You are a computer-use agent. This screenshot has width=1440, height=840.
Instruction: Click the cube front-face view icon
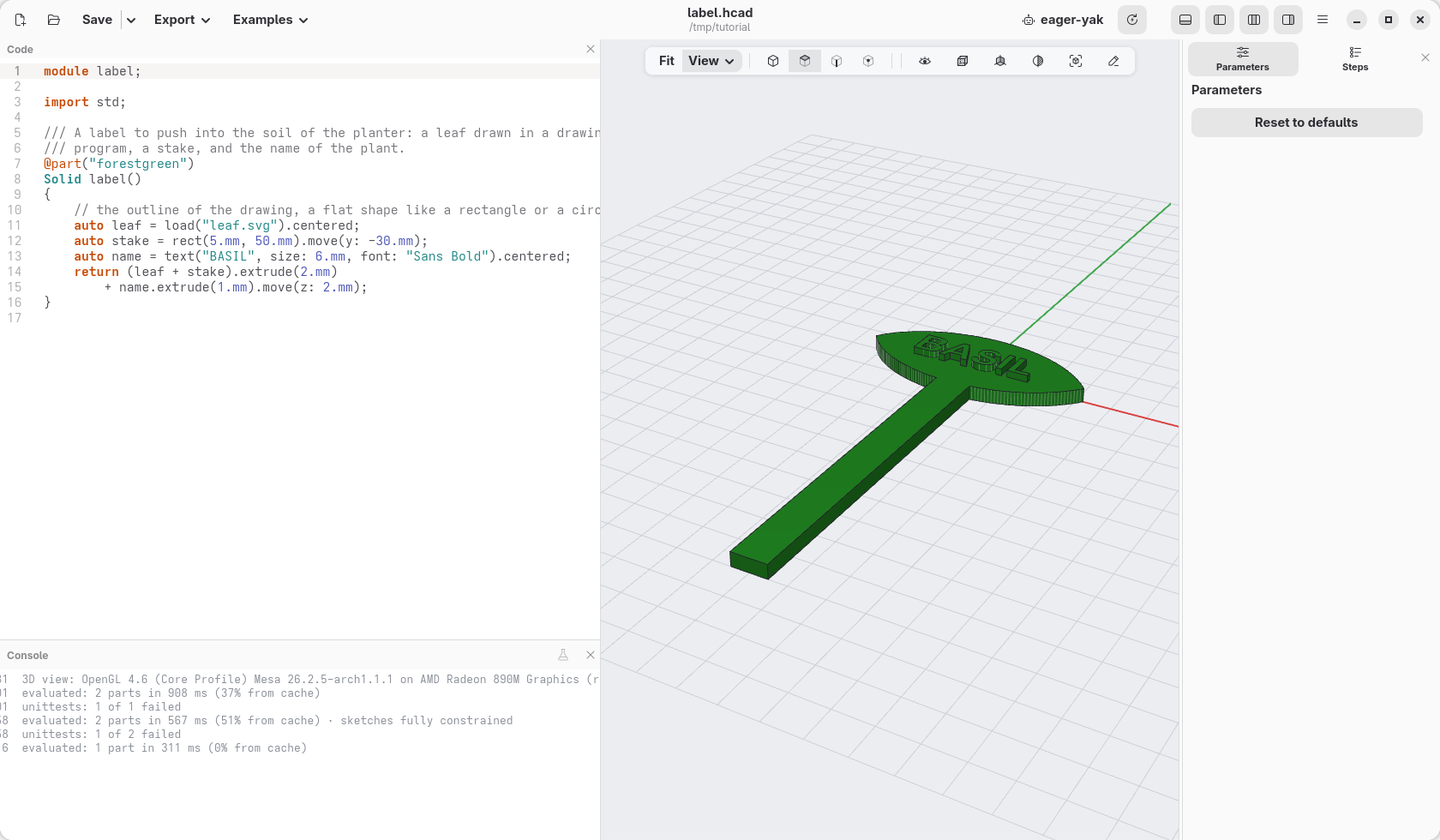pyautogui.click(x=837, y=61)
